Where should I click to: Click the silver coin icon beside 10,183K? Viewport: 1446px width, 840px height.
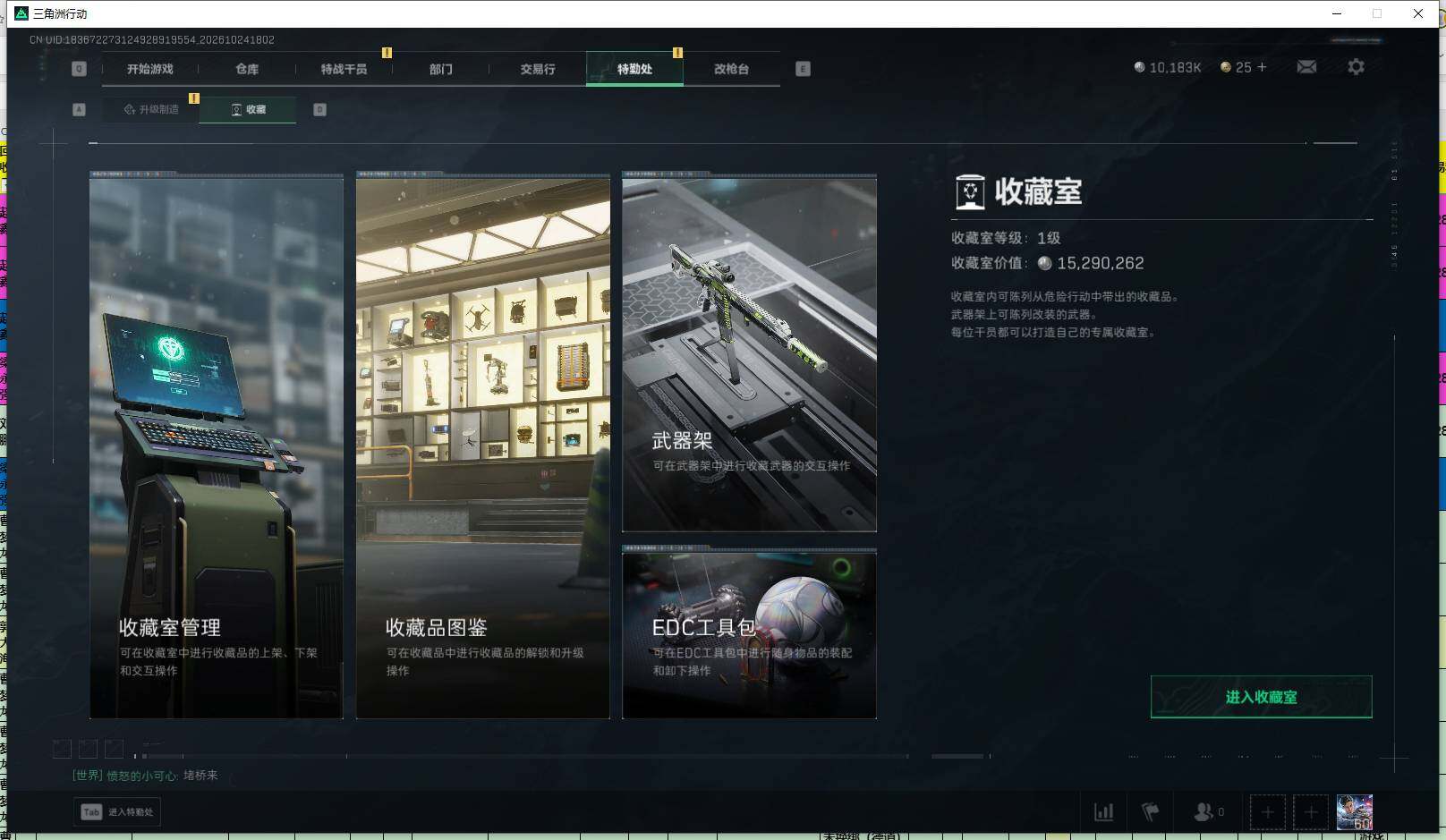tap(1139, 67)
